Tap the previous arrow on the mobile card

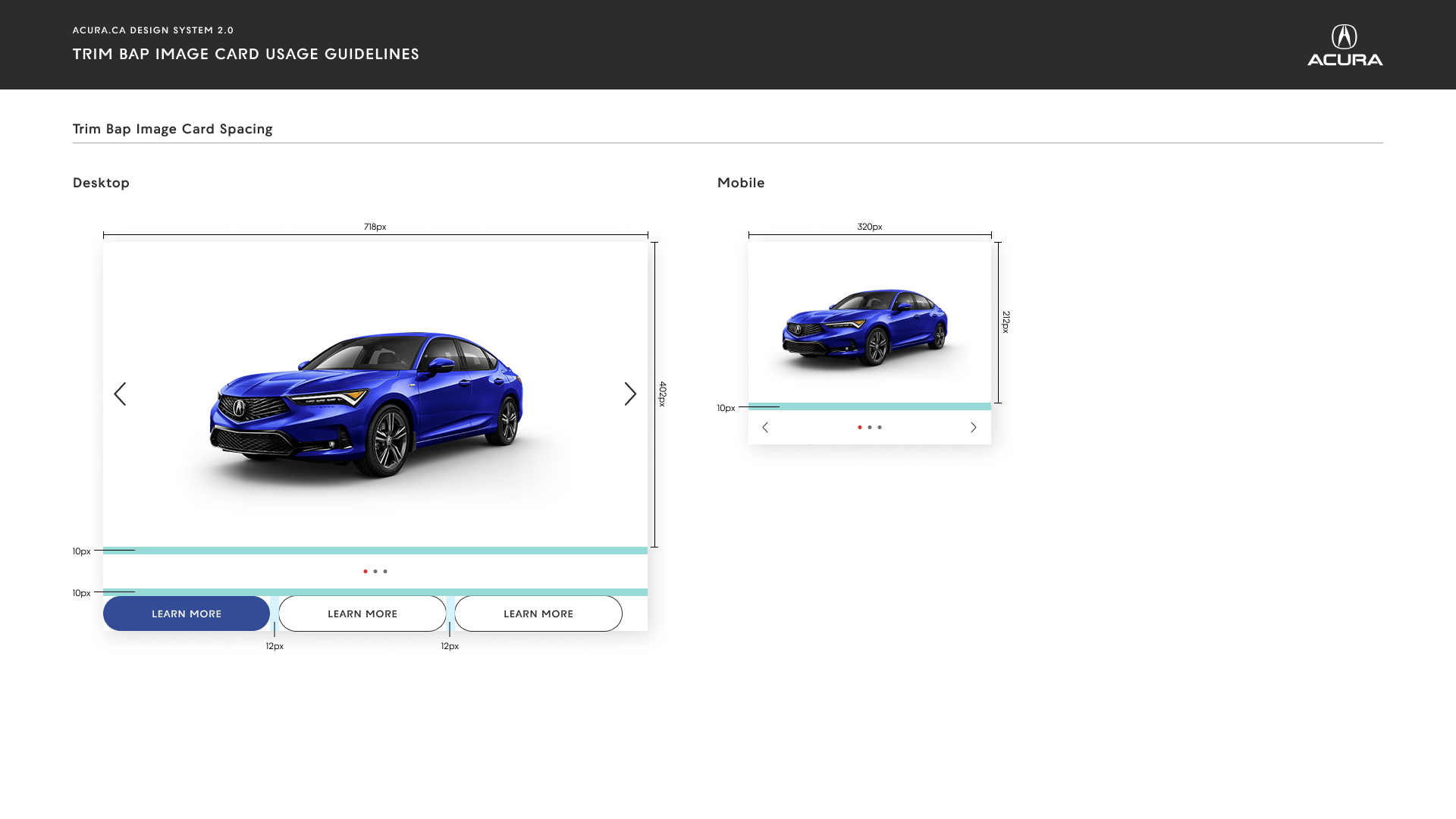pyautogui.click(x=765, y=428)
